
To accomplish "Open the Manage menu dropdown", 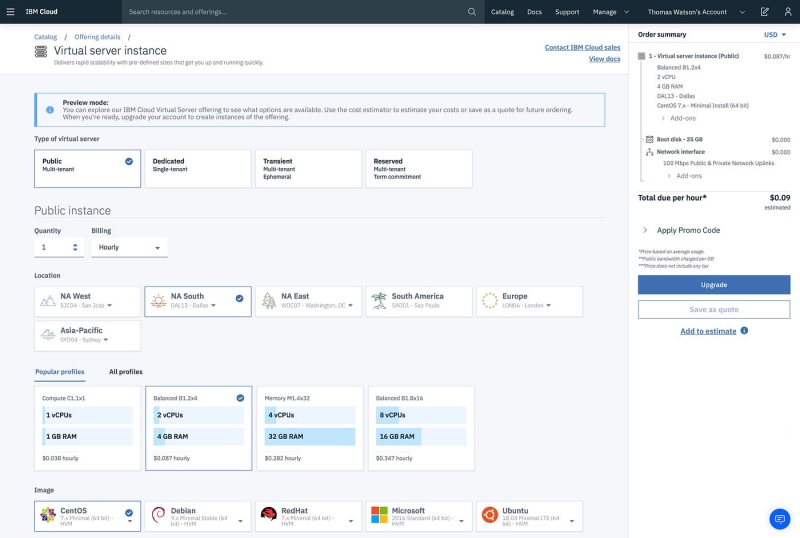I will click(611, 12).
